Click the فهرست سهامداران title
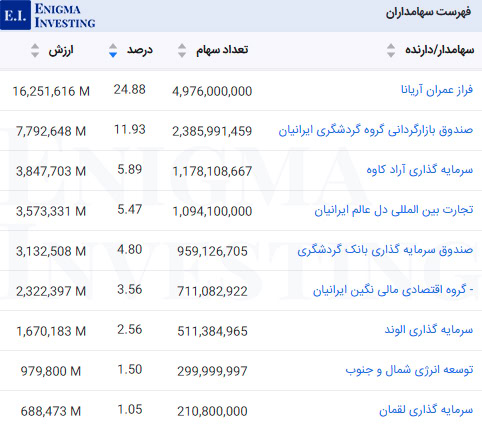The image size is (482, 429). click(428, 12)
